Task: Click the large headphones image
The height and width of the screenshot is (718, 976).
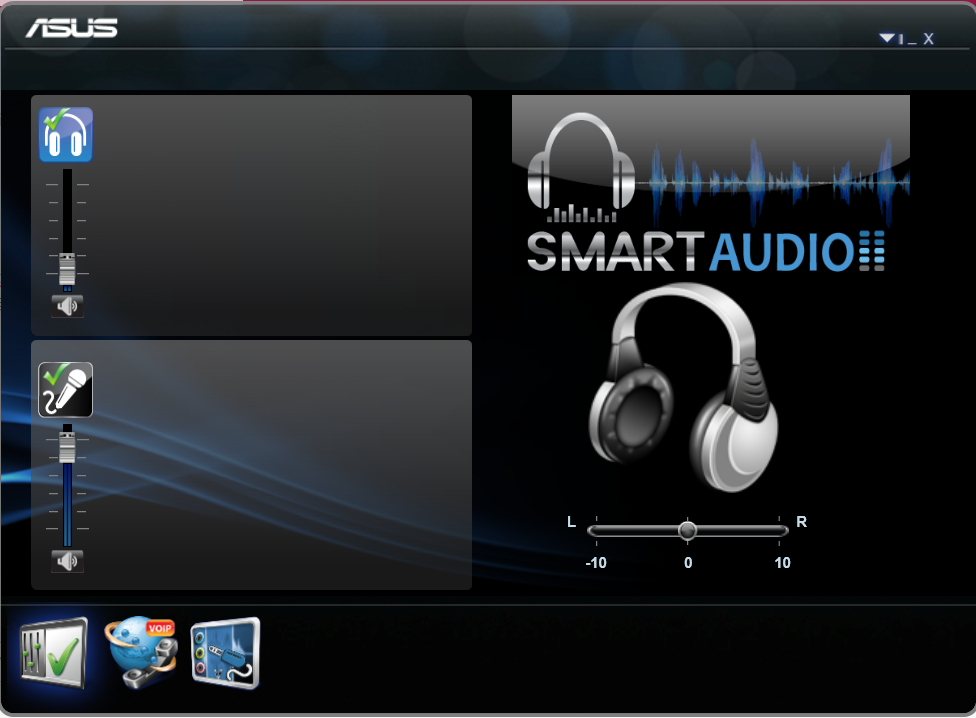Action: click(683, 387)
